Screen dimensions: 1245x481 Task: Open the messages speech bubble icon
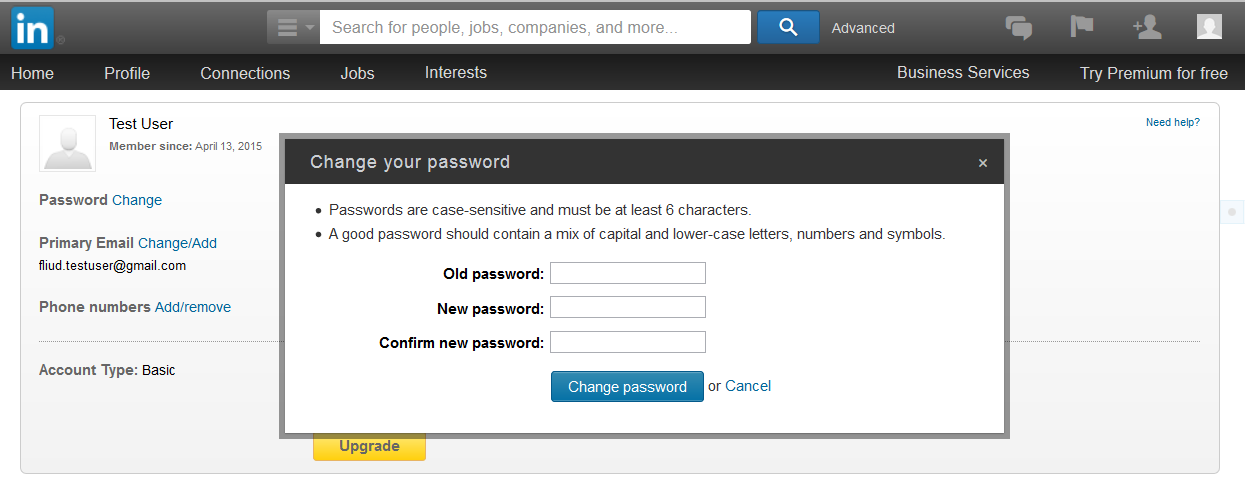[1018, 27]
